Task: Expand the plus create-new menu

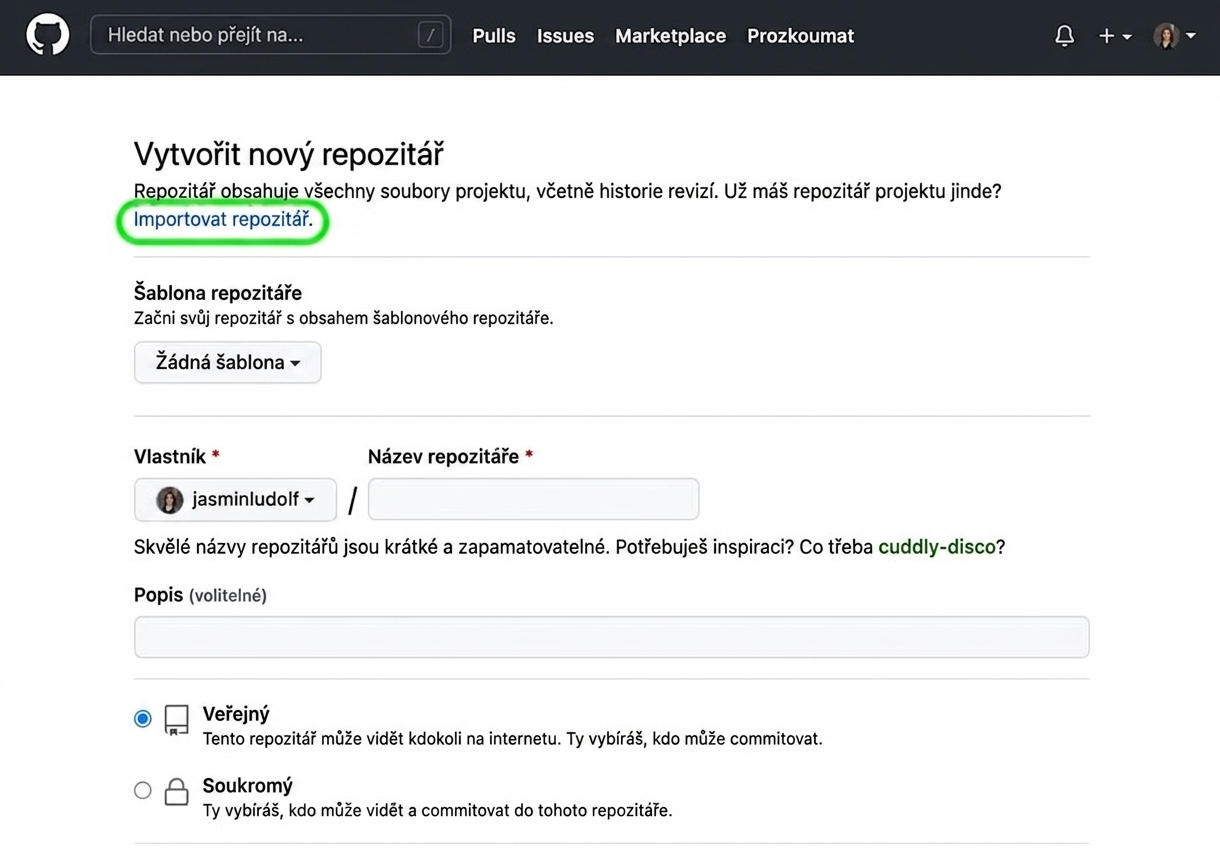Action: [1115, 36]
